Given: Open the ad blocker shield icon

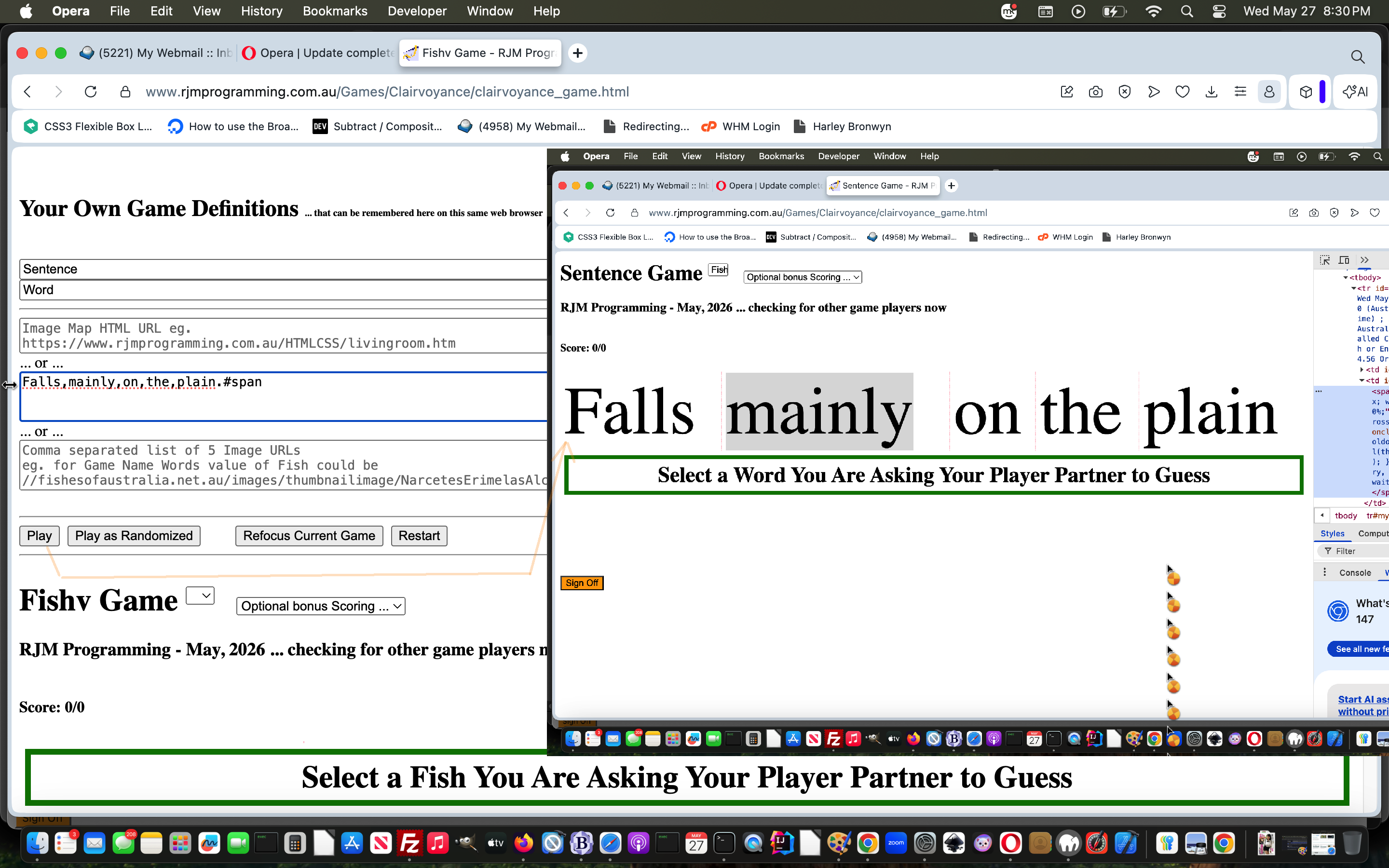Looking at the screenshot, I should [1124, 92].
